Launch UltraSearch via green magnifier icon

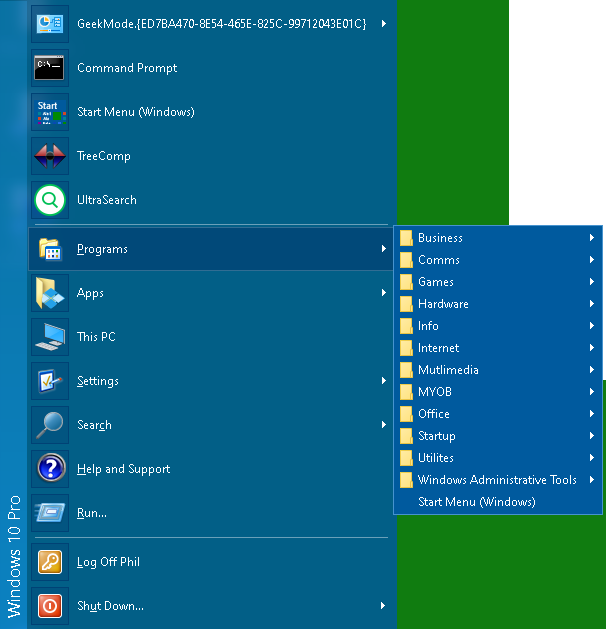tap(50, 200)
